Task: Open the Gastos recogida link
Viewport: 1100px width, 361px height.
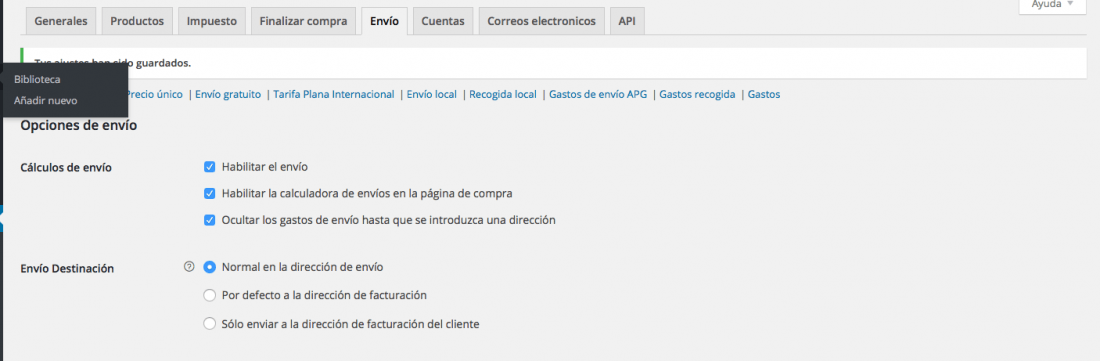Action: tap(697, 94)
